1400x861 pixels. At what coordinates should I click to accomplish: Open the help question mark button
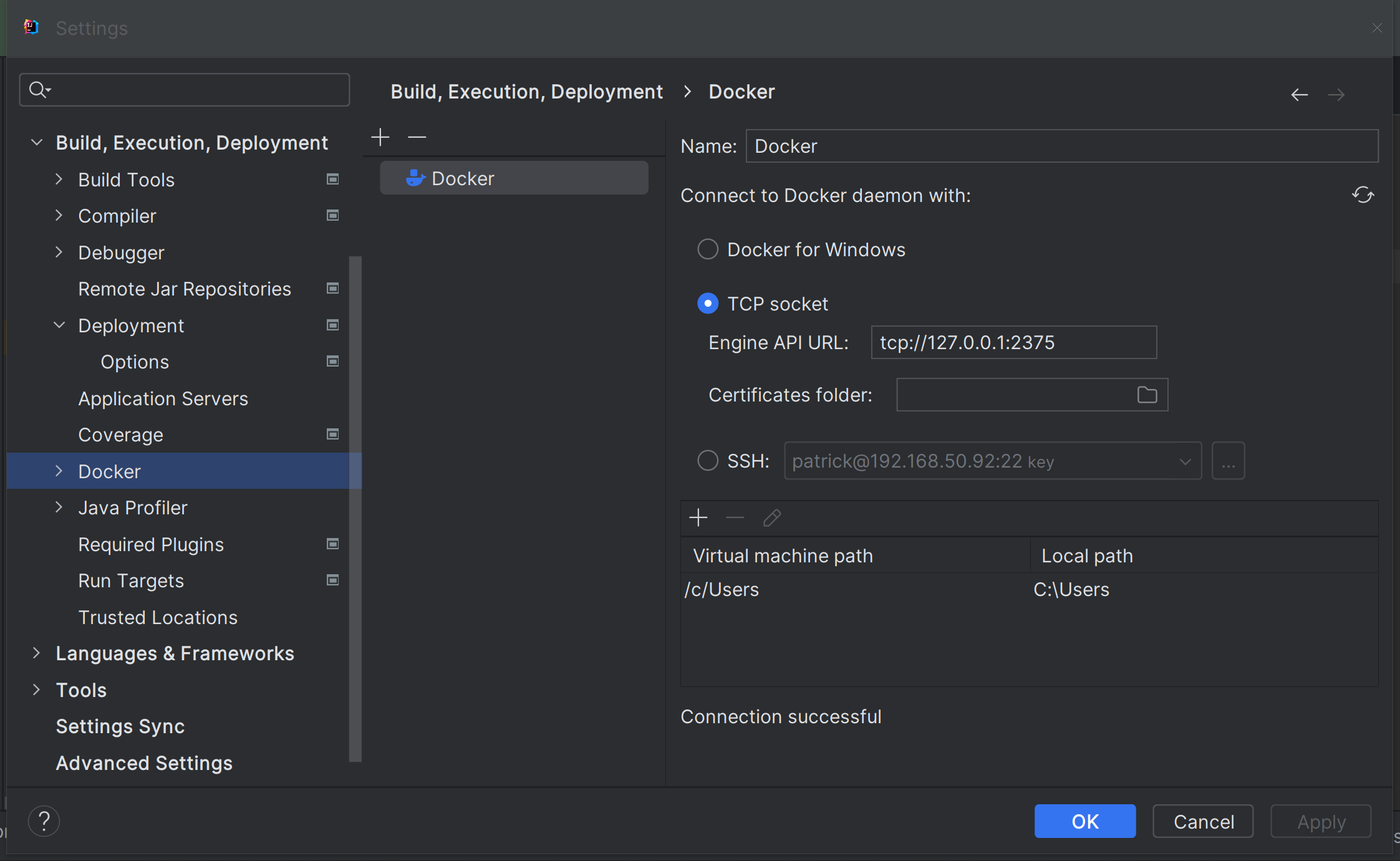click(x=44, y=821)
